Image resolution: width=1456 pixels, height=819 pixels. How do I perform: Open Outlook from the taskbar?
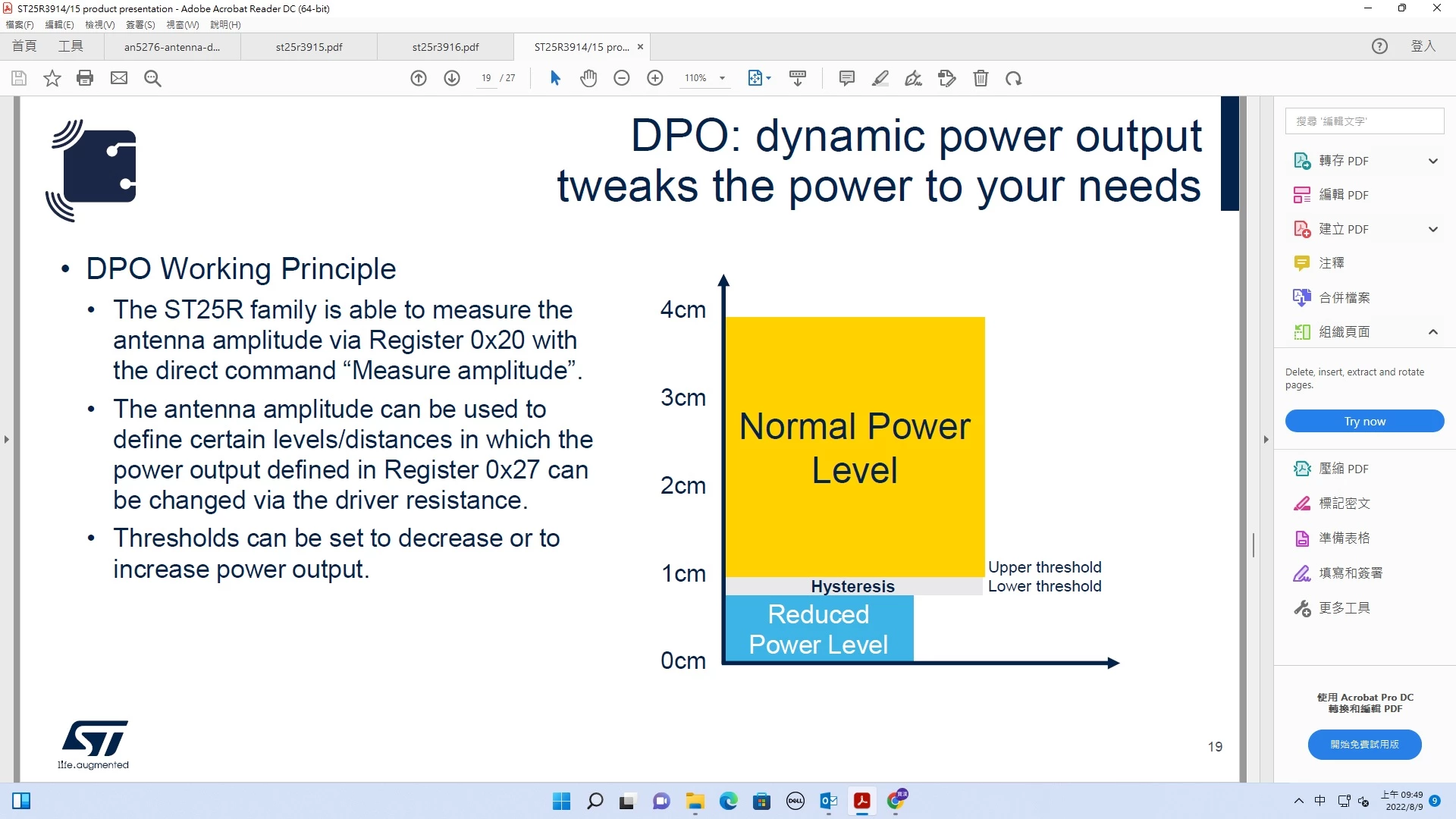point(828,801)
